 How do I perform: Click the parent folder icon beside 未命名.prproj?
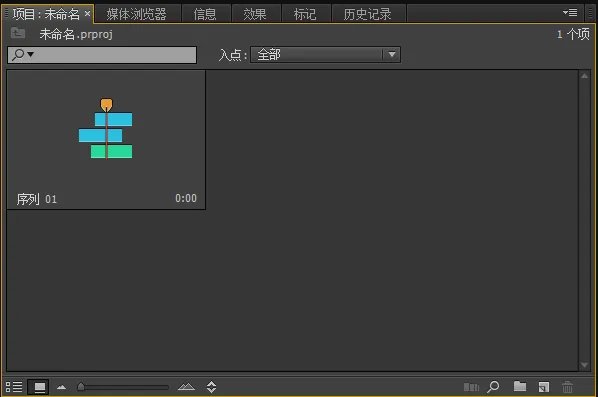point(18,34)
